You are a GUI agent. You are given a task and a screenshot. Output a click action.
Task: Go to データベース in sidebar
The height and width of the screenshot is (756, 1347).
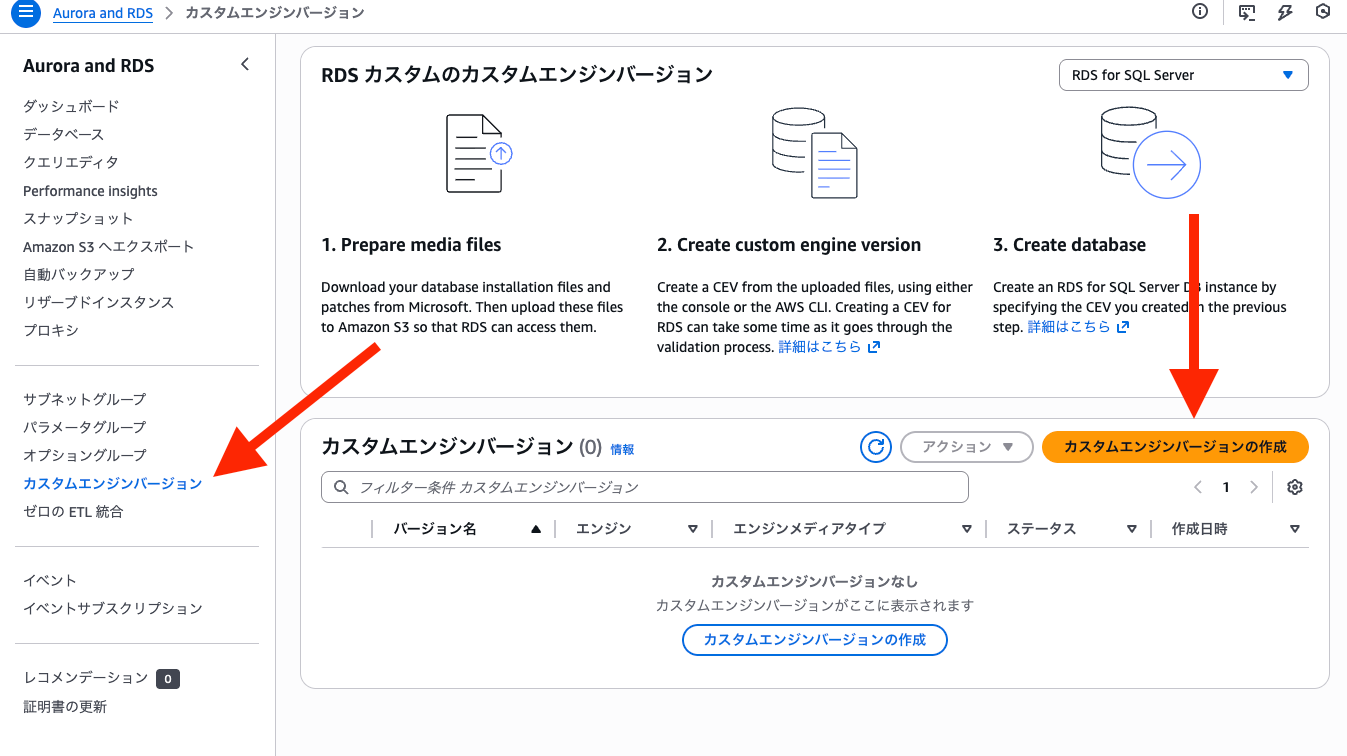[64, 134]
